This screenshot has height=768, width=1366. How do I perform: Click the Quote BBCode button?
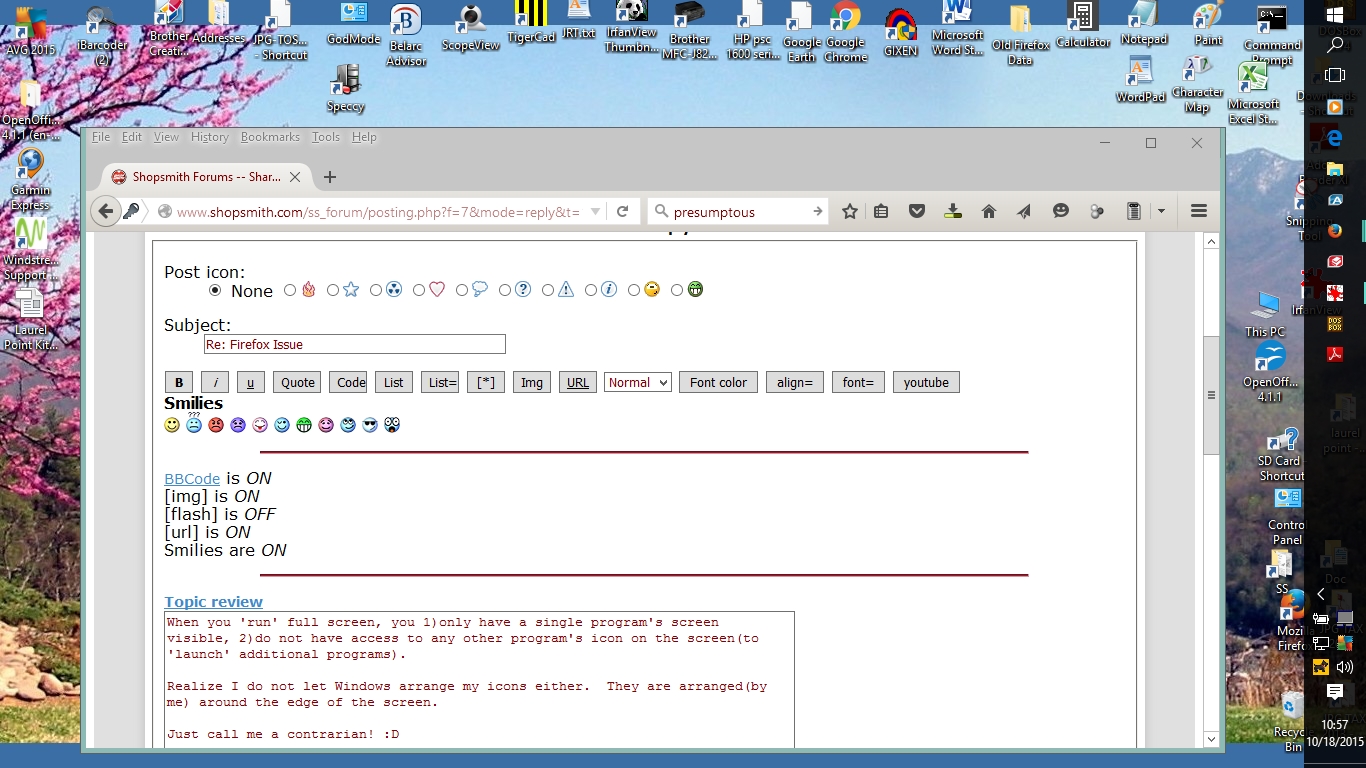tap(297, 382)
